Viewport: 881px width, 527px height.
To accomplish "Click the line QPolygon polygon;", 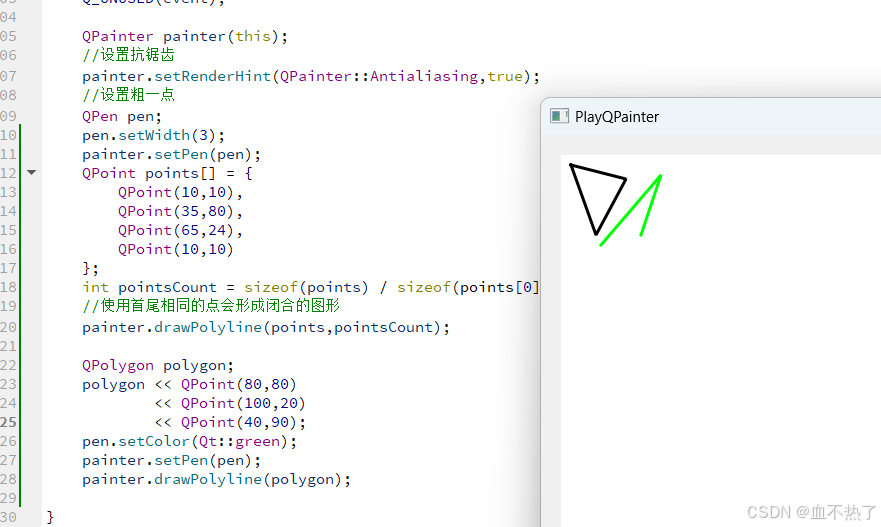I will [x=158, y=365].
